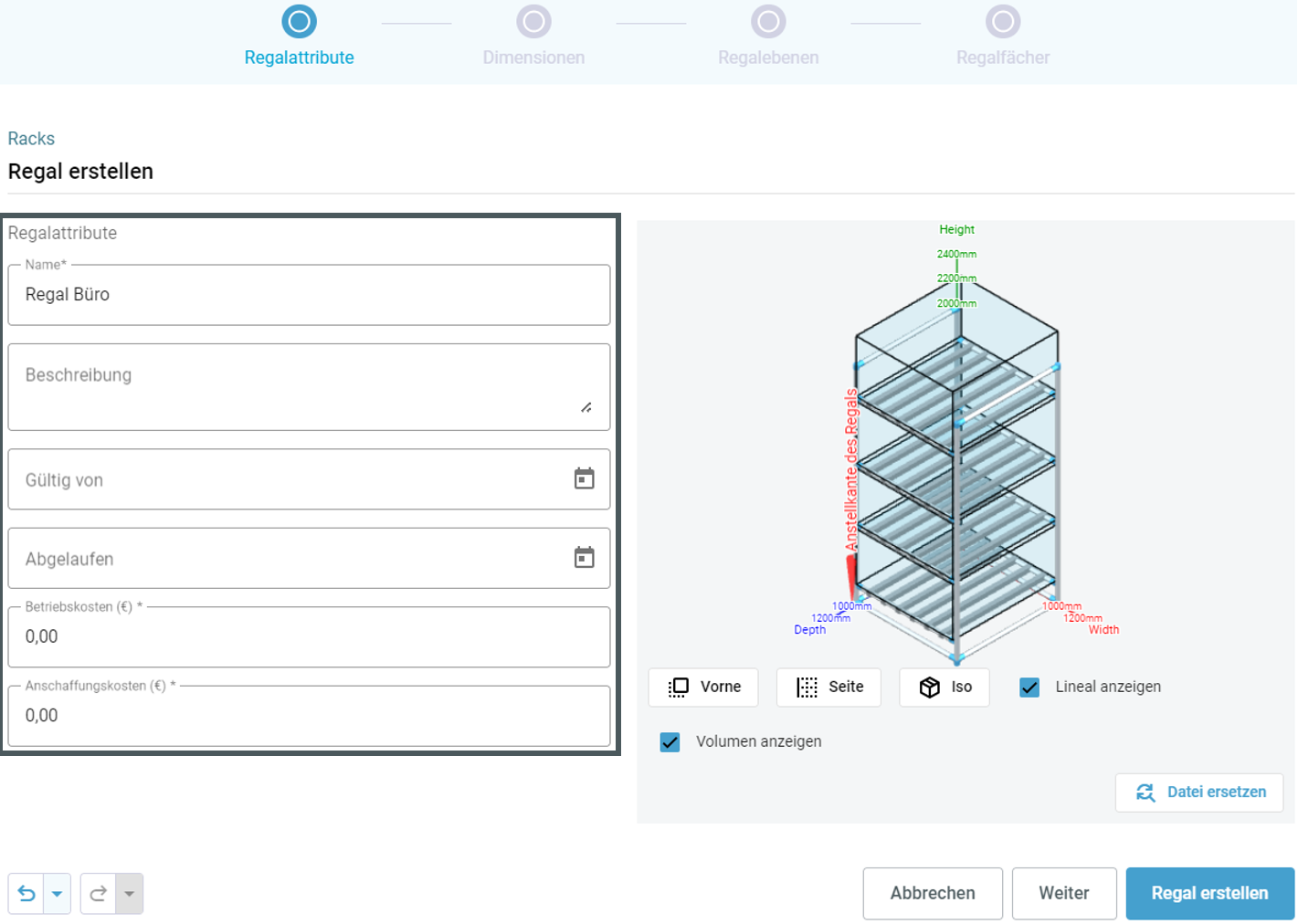The image size is (1298, 924).
Task: Uncheck the Lineal anzeigen checkbox
Action: 1029,687
